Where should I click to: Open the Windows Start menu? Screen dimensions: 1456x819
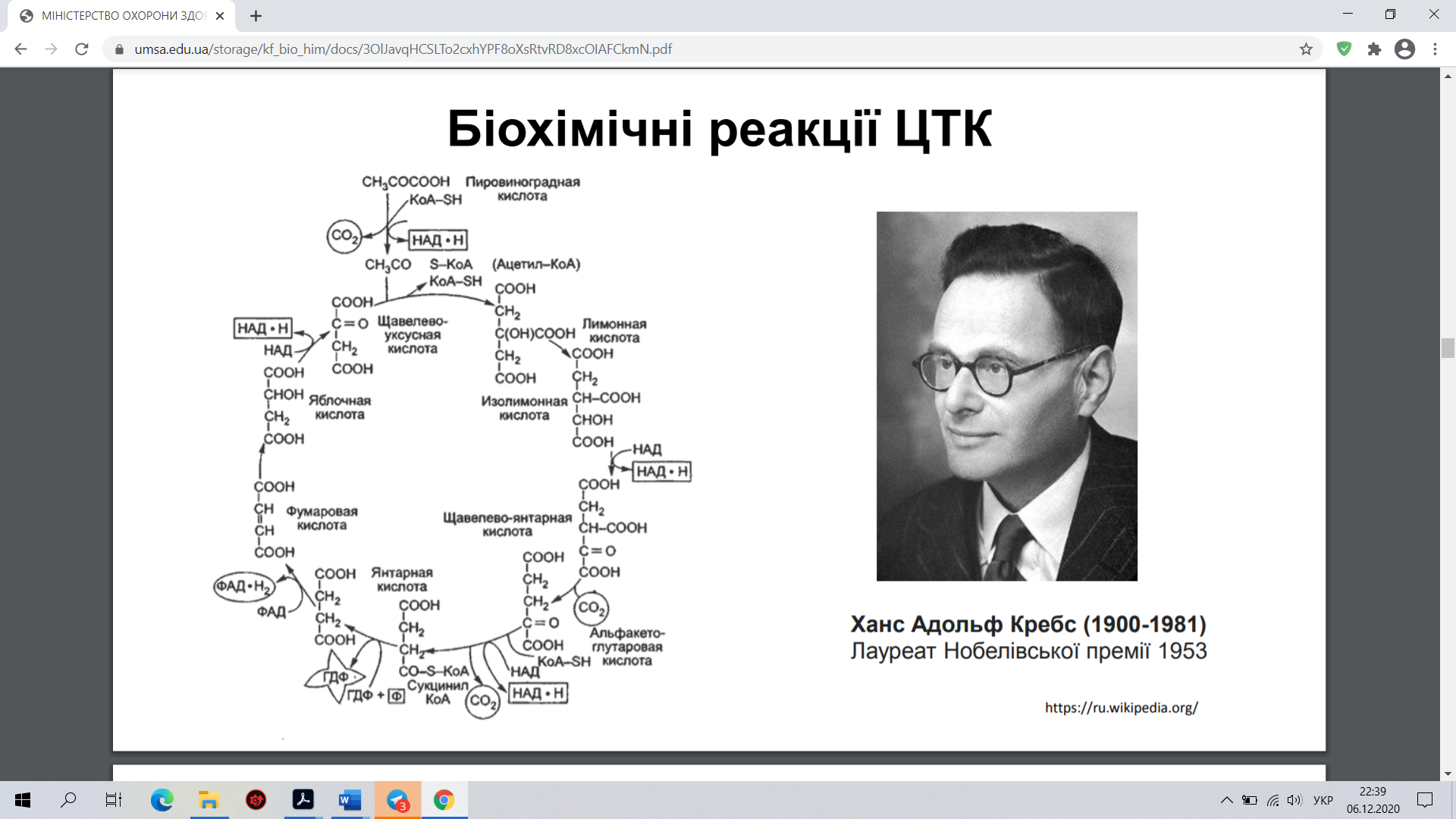tap(23, 800)
